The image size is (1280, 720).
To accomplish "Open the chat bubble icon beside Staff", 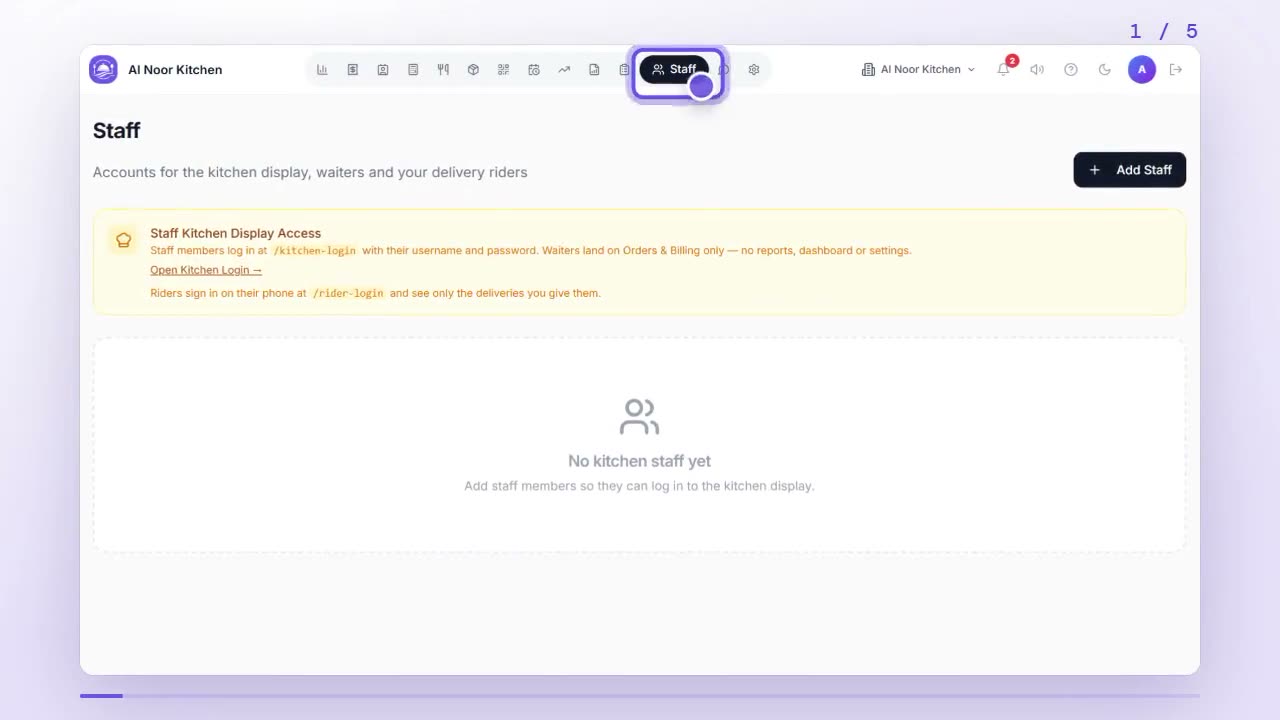I will (x=724, y=70).
